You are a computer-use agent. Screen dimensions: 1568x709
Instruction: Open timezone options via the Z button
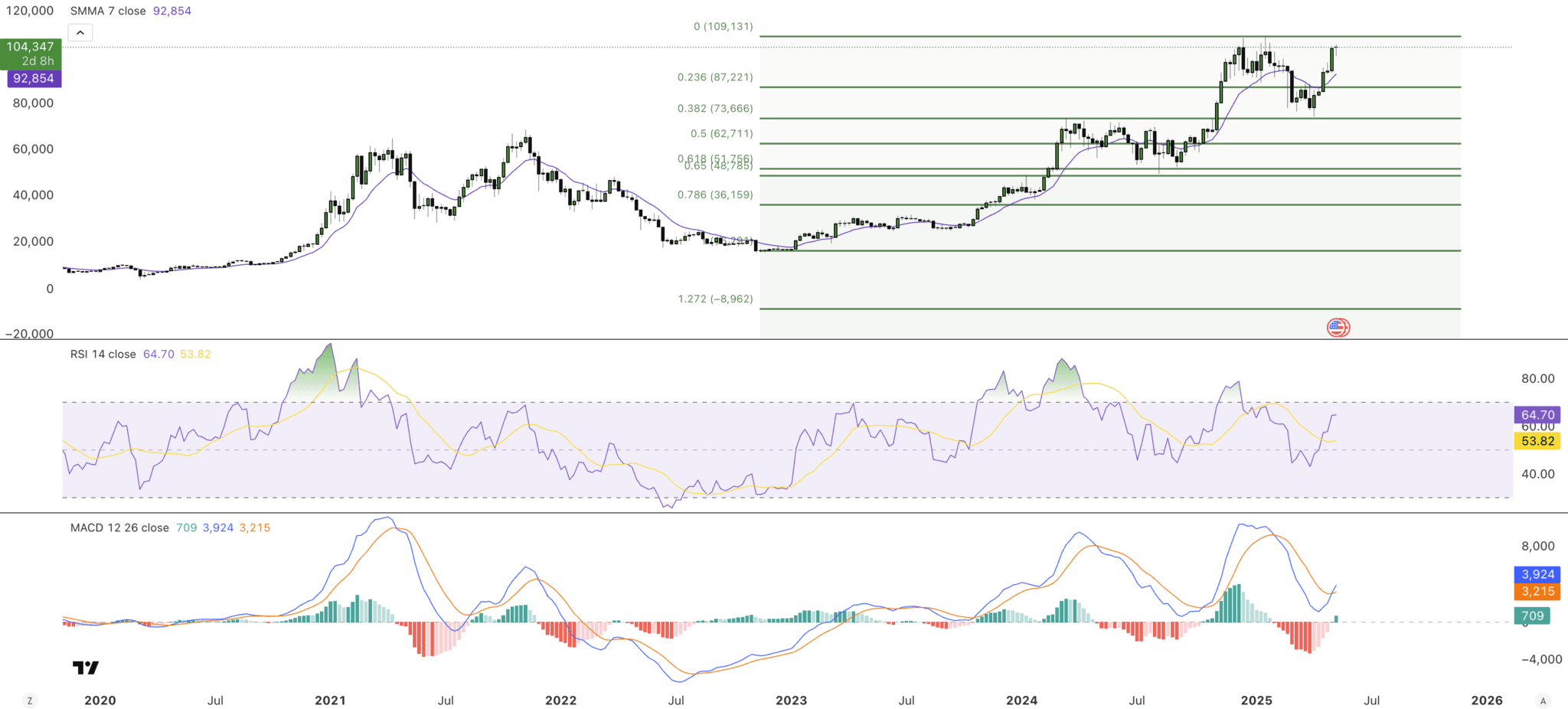pyautogui.click(x=29, y=700)
